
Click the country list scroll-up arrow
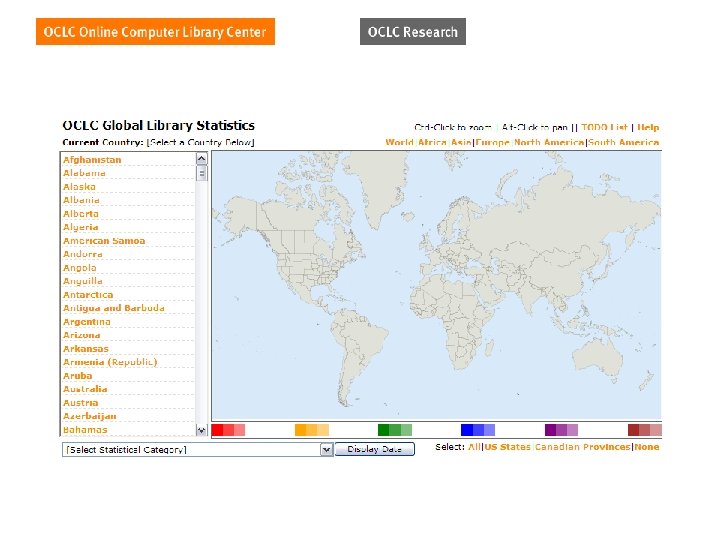[202, 159]
